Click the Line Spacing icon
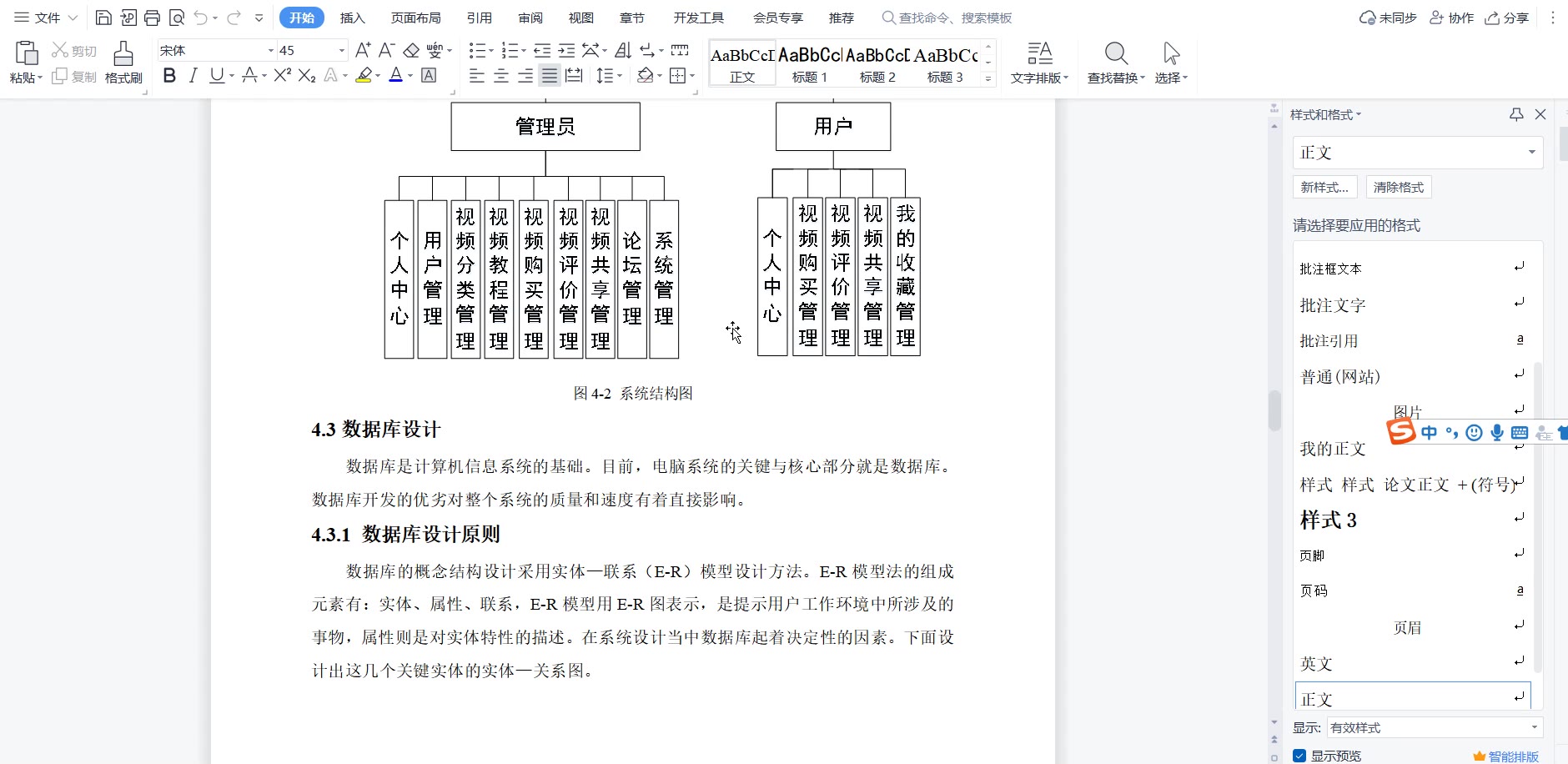Image resolution: width=1568 pixels, height=764 pixels. [605, 76]
